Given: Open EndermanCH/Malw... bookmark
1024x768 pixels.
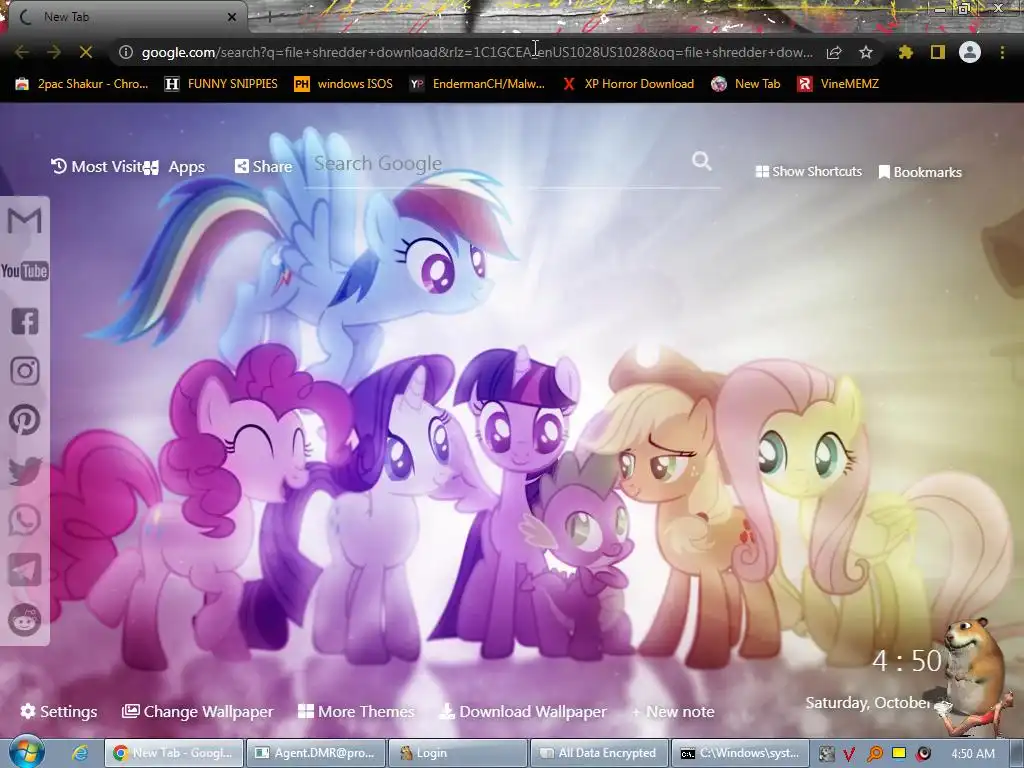Looking at the screenshot, I should tap(477, 84).
